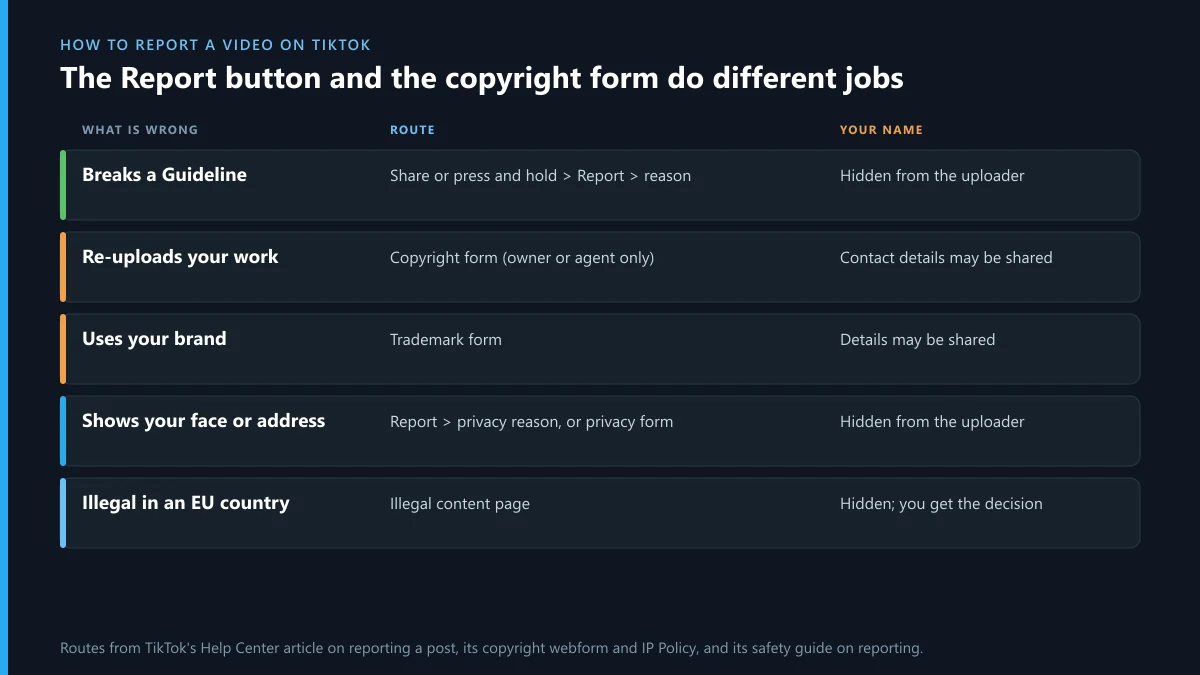Click the 'ROUTE' column header
Image resolution: width=1200 pixels, height=675 pixels.
tap(412, 130)
